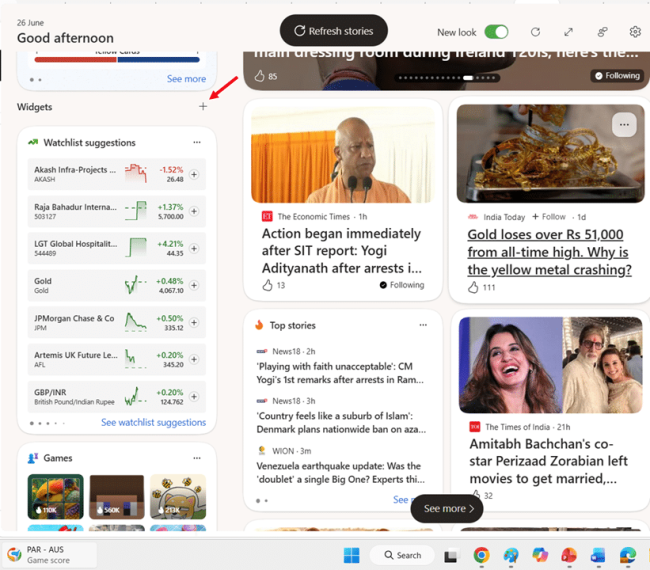Click the story carousel pagination dots
This screenshot has height=570, width=650.
pyautogui.click(x=447, y=78)
